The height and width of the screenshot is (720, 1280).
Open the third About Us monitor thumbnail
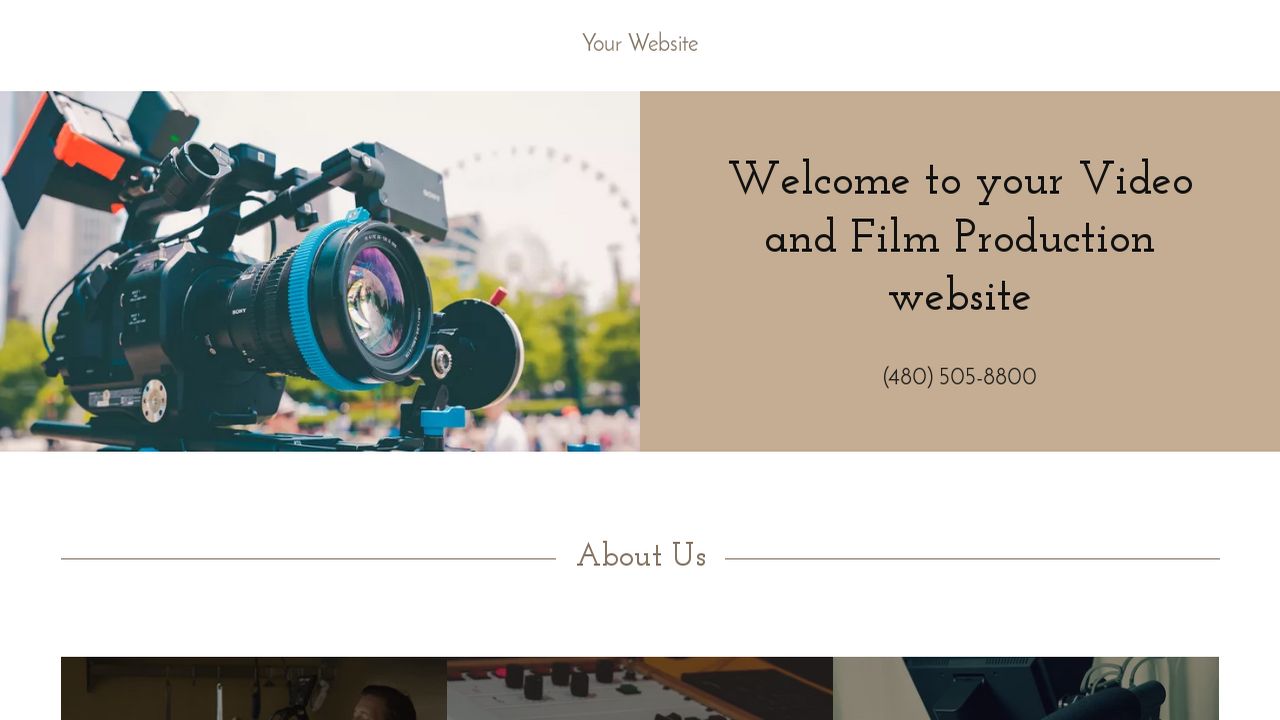[x=1026, y=688]
